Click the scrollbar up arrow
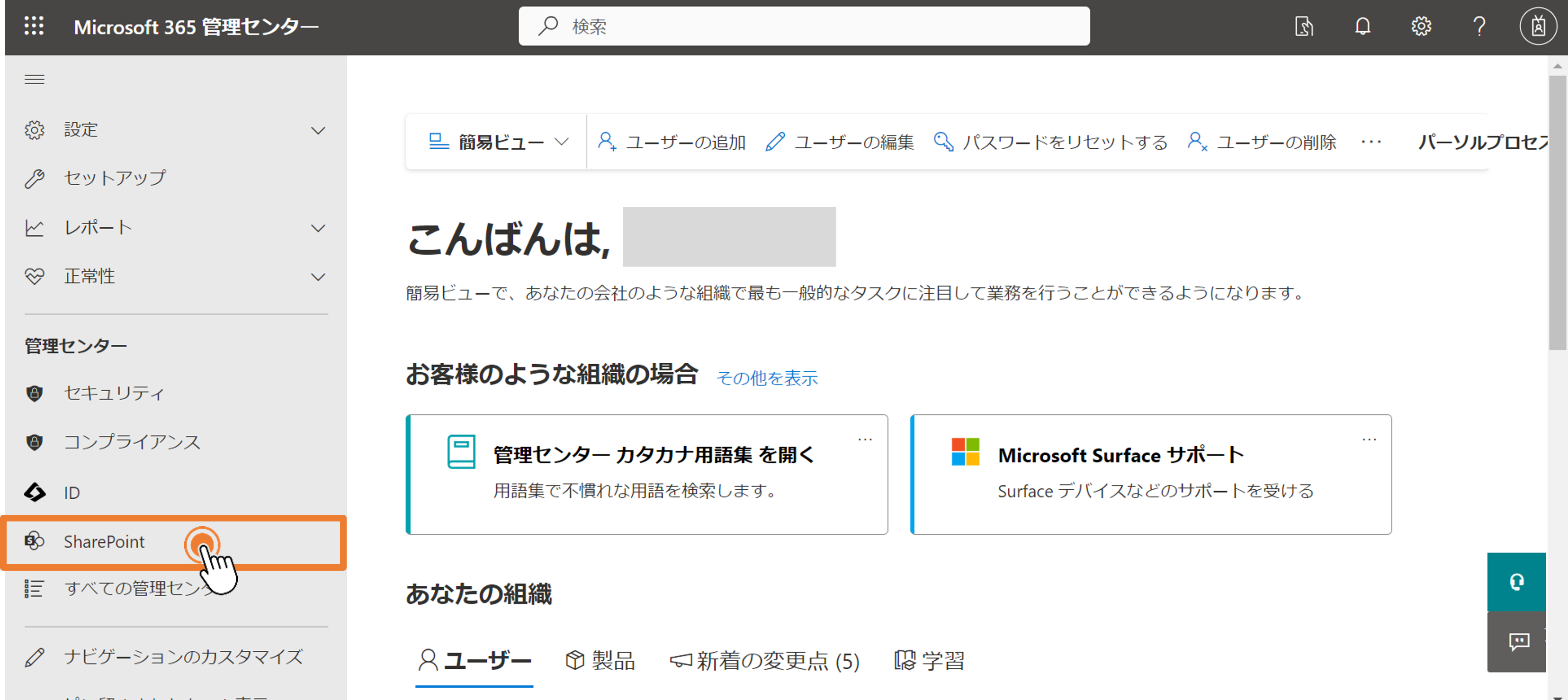1568x700 pixels. point(1557,66)
